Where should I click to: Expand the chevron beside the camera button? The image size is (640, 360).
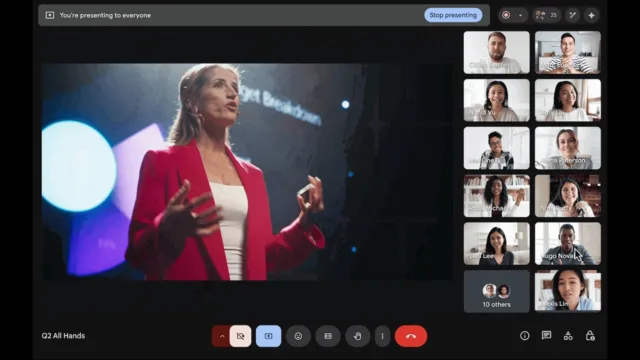pos(222,336)
